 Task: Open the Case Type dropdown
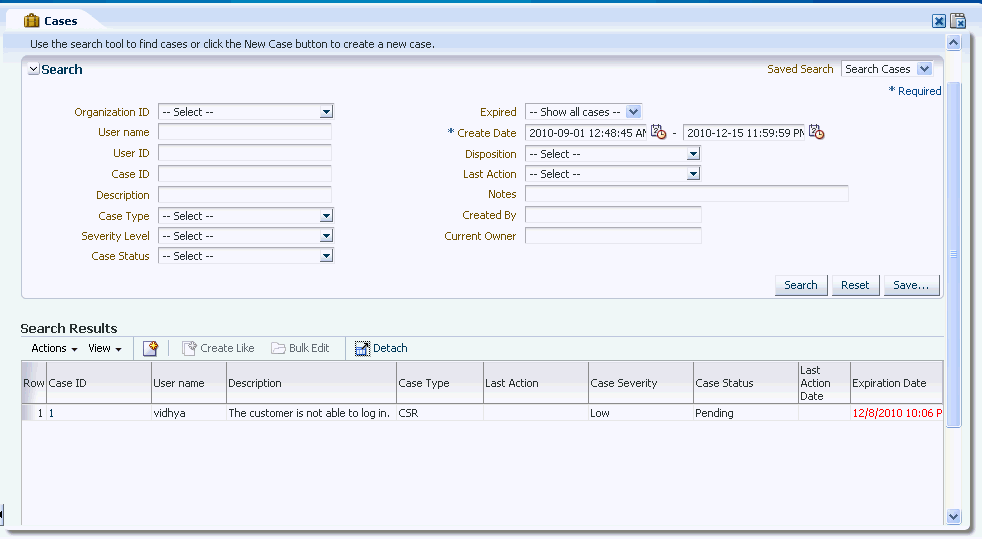click(326, 216)
